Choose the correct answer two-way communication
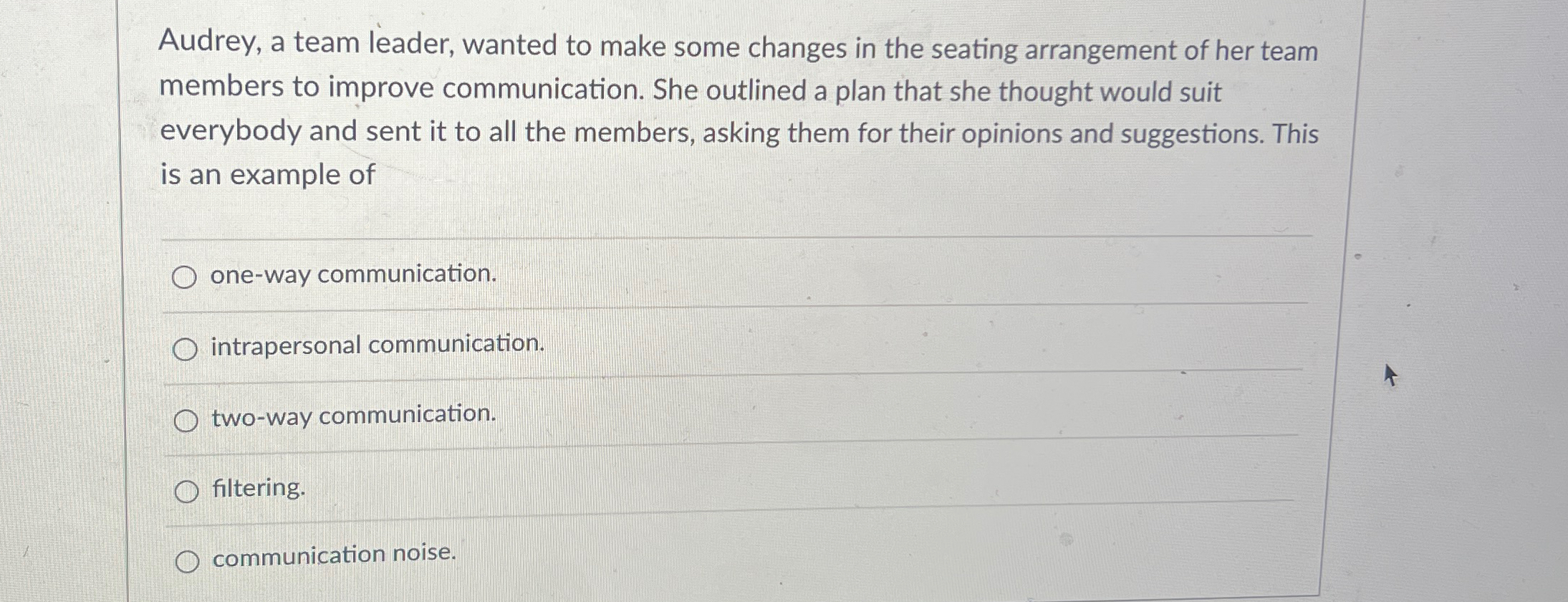1568x602 pixels. click(x=186, y=420)
